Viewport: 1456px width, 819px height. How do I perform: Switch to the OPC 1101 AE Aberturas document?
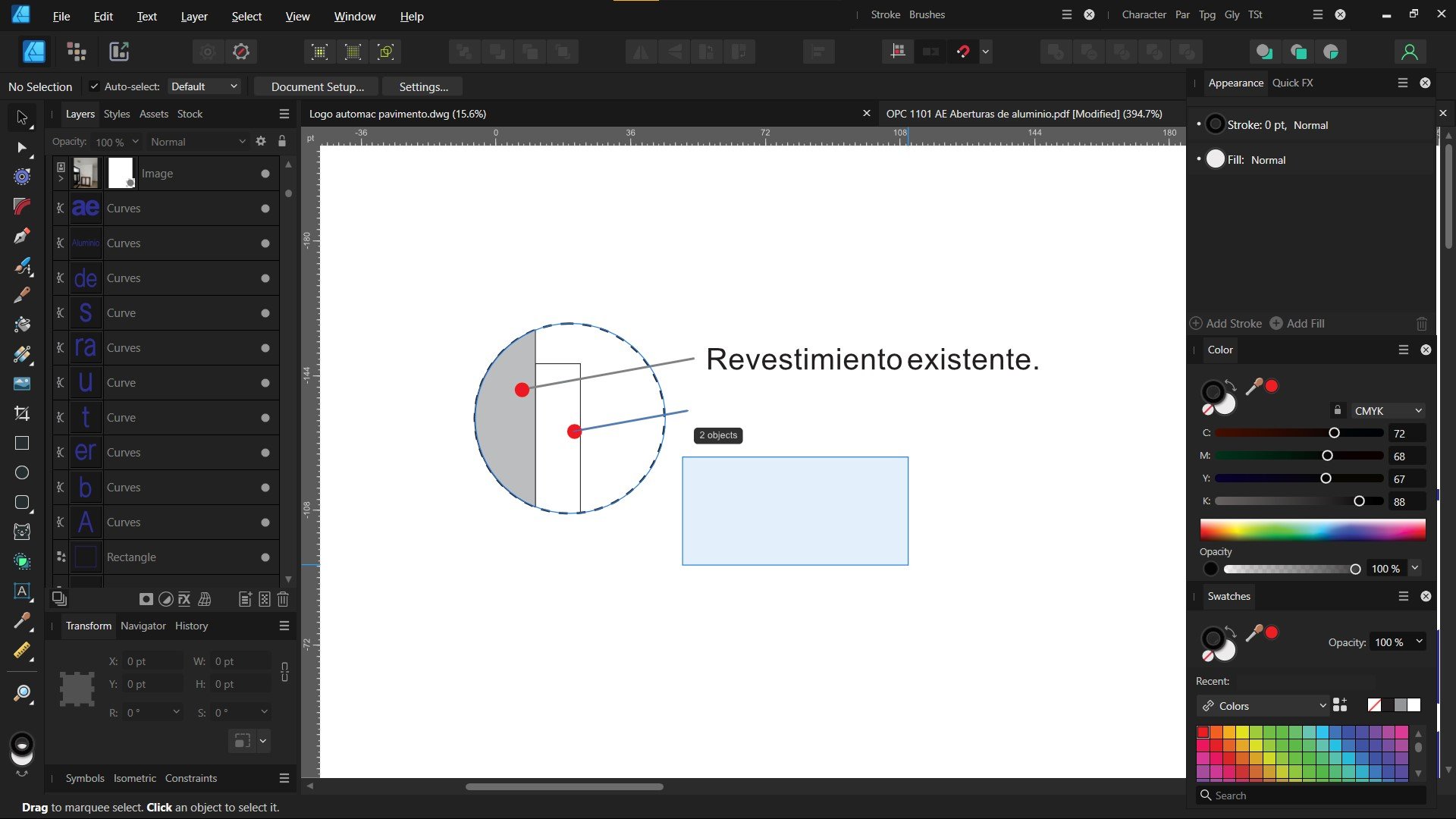1024,114
